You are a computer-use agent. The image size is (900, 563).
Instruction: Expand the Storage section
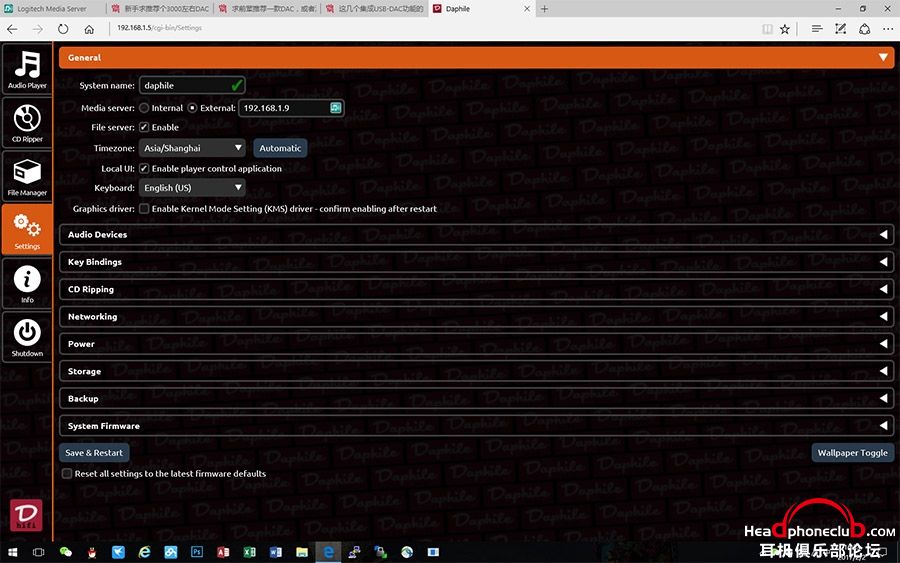[476, 371]
